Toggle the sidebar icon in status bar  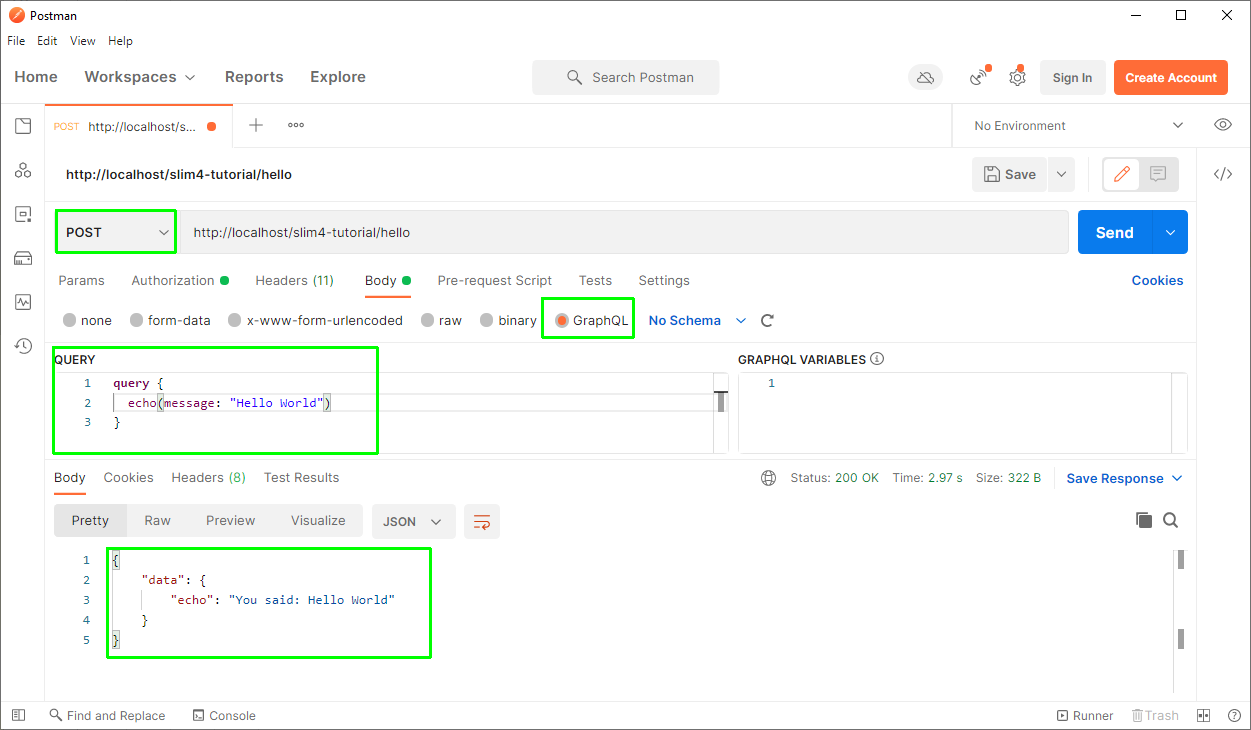pyautogui.click(x=18, y=716)
